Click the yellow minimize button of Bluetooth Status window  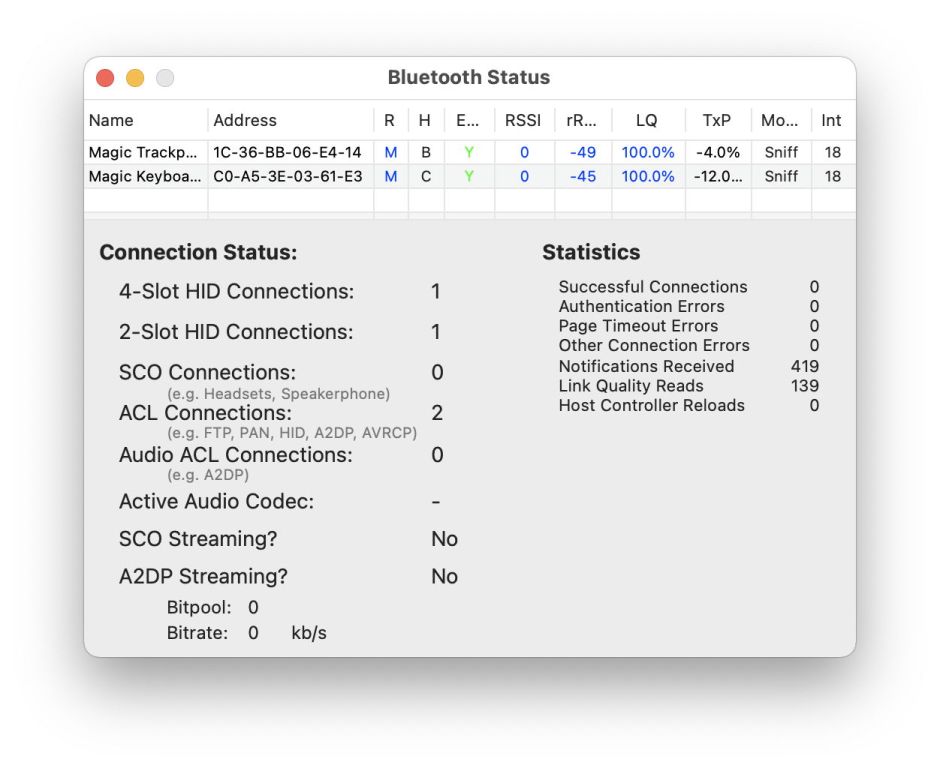coord(133,77)
